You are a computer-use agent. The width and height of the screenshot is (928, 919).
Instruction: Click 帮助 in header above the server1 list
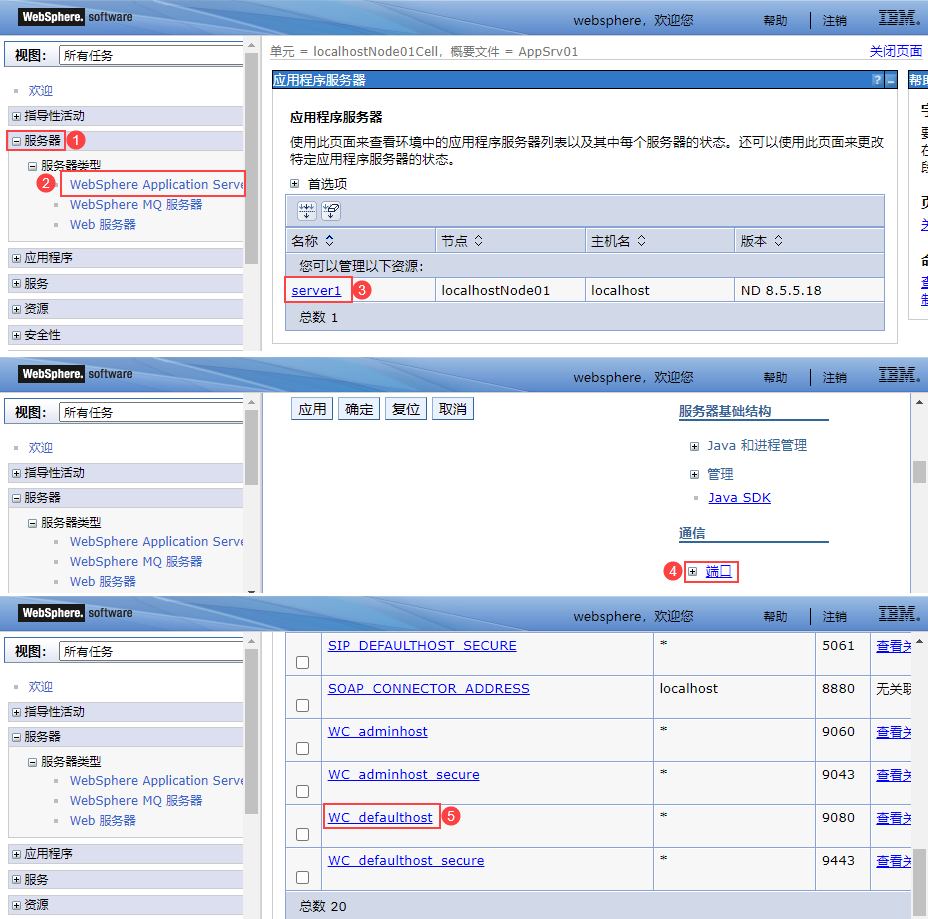[x=775, y=21]
